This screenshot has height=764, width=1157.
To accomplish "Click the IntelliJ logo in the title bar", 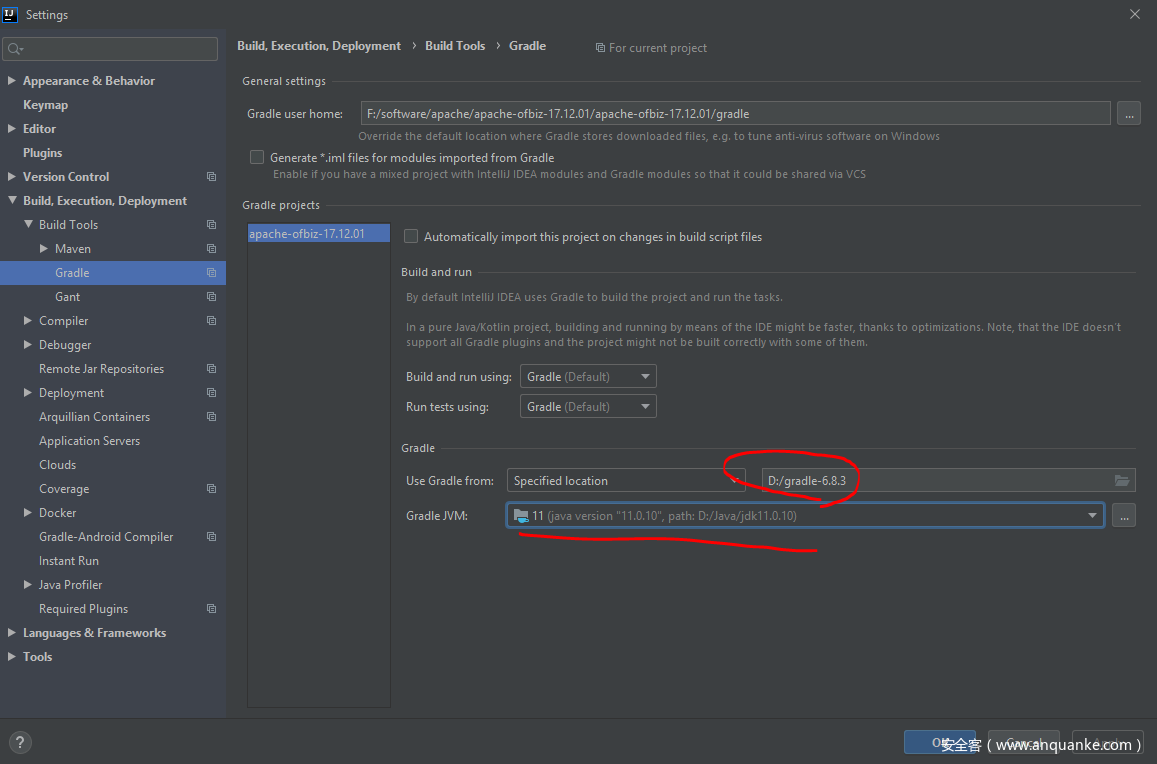I will coord(10,14).
